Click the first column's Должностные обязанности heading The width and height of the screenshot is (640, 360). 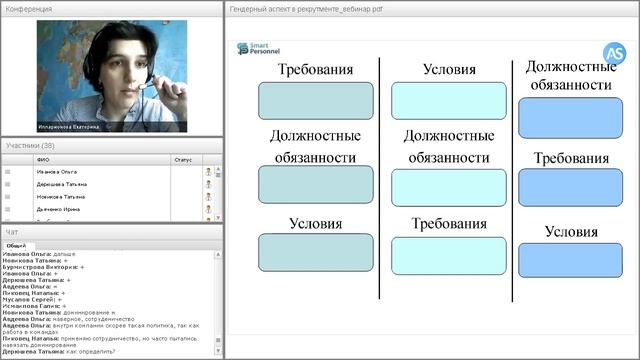click(x=316, y=147)
